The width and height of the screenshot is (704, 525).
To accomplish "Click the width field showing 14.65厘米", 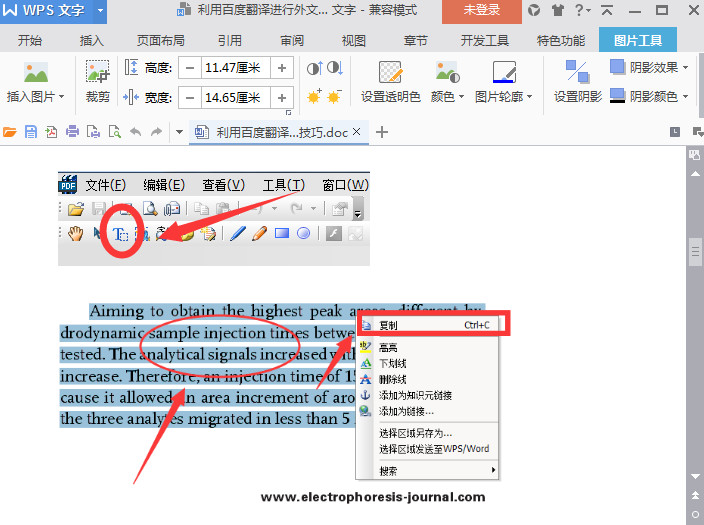I will pyautogui.click(x=235, y=97).
